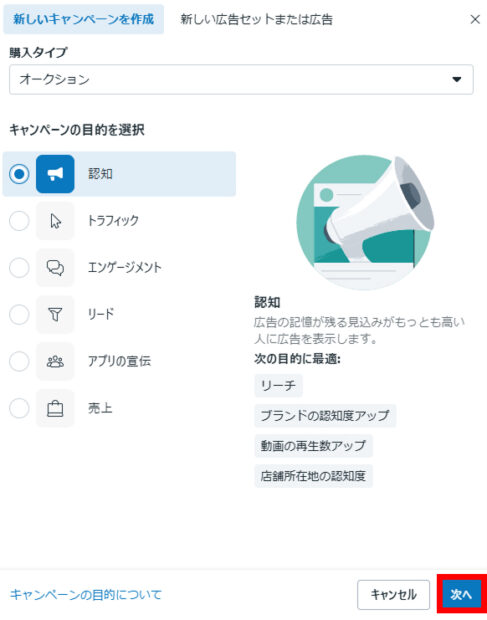The width and height of the screenshot is (487, 620).
Task: Select the リード radio button
Action: [x=19, y=315]
